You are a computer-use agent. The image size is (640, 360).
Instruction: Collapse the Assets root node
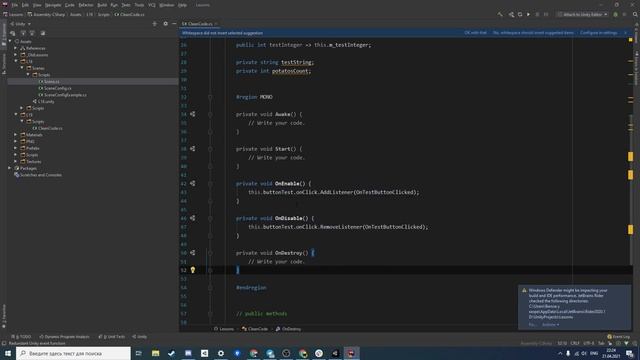pos(10,41)
